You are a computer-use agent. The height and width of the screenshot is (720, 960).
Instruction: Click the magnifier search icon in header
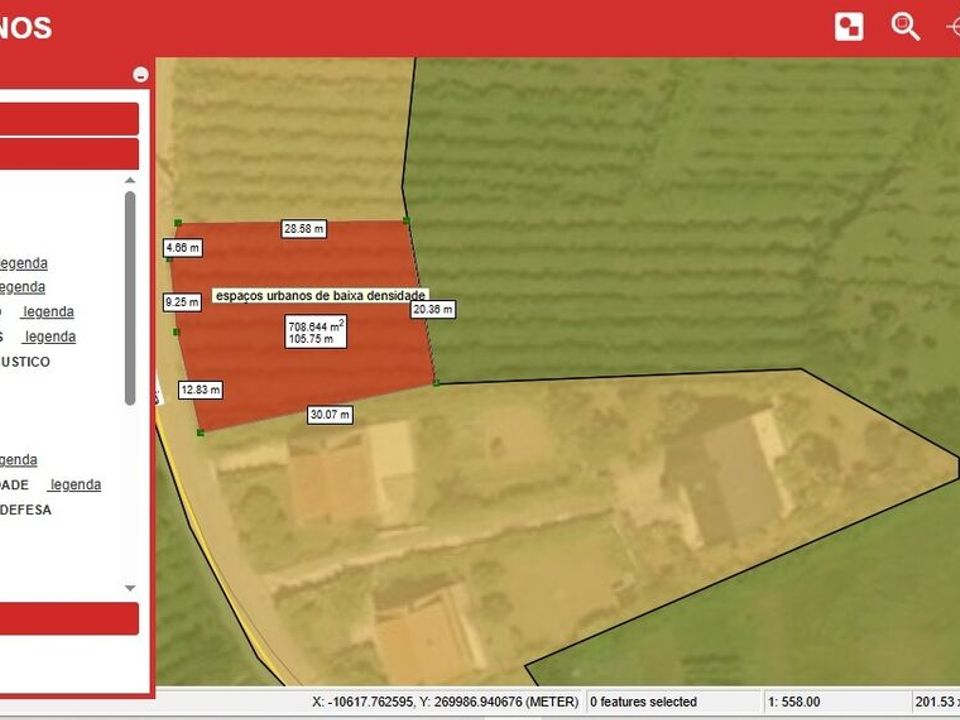click(905, 26)
